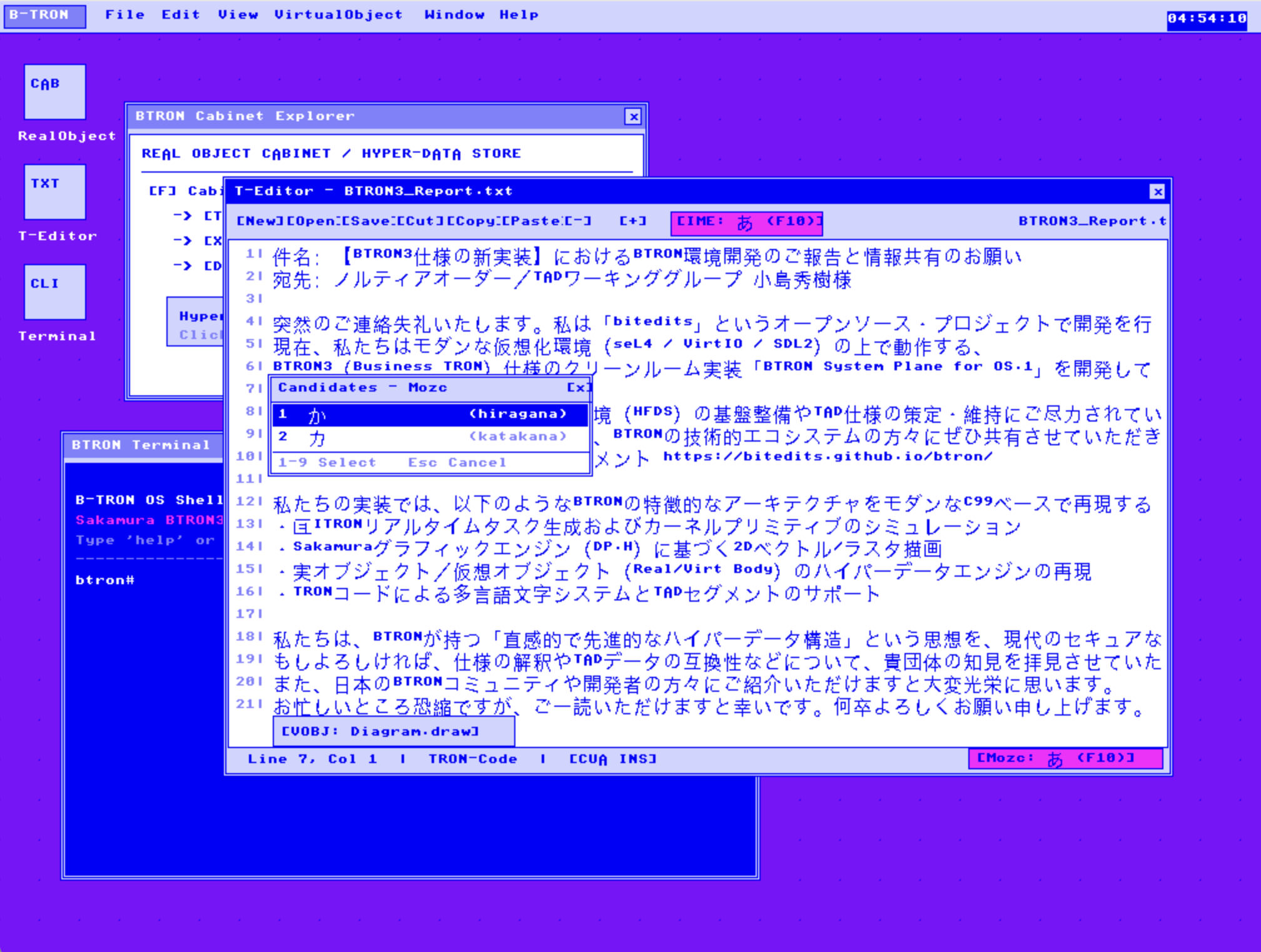Click [New] in the T-Editor toolbar

click(260, 221)
